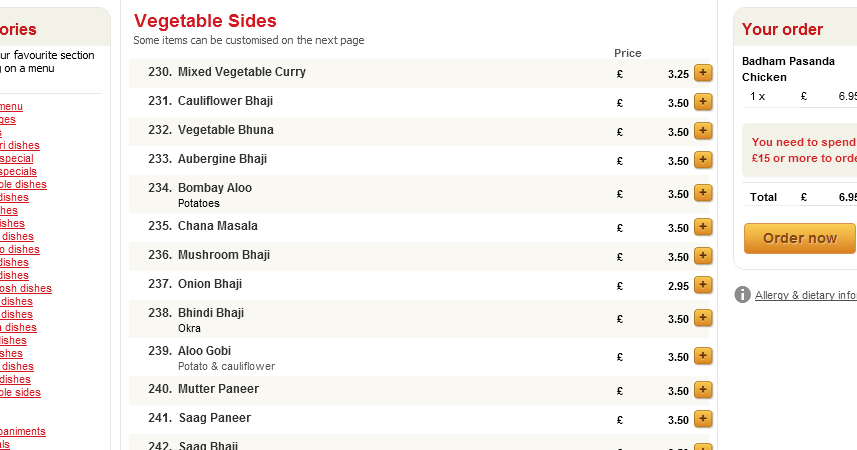Click the Mixed Vegetable Curry name
Viewport: 857px width, 450px height.
[241, 72]
